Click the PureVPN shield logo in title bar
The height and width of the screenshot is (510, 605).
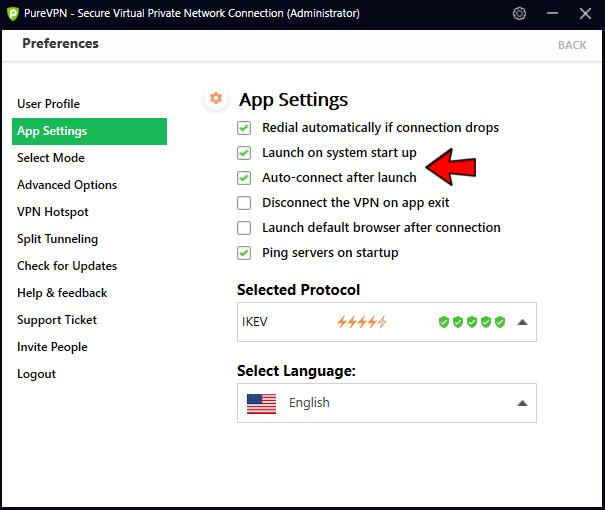pos(13,14)
